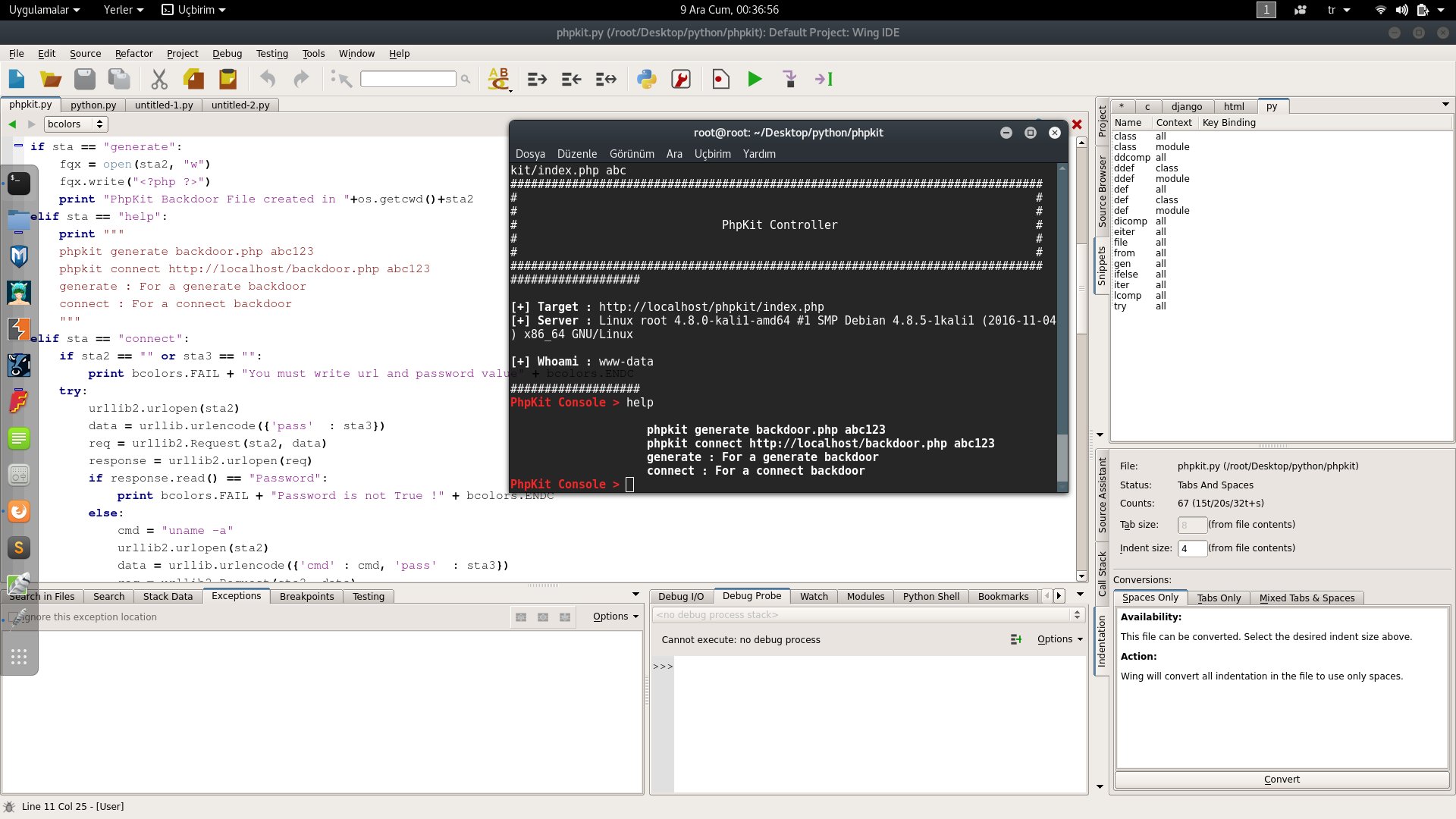This screenshot has width=1456, height=819.
Task: Toggle Ignore this exception location checkbox
Action: [x=14, y=617]
